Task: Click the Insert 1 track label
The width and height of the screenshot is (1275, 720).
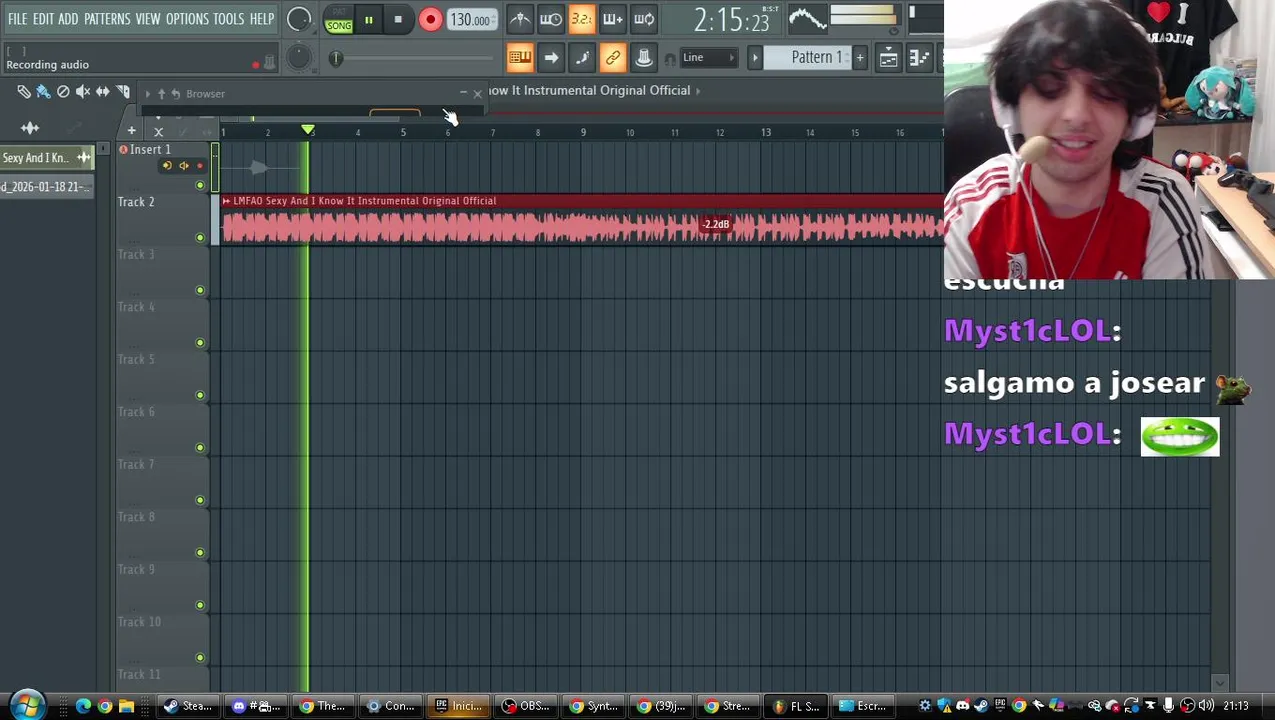Action: click(x=150, y=150)
